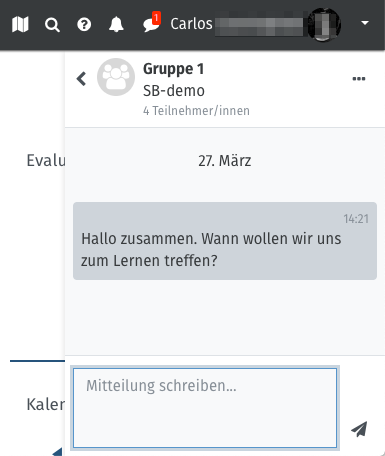The image size is (385, 456).
Task: Click the 4 Teilnehmer/innen participant count
Action: click(196, 111)
